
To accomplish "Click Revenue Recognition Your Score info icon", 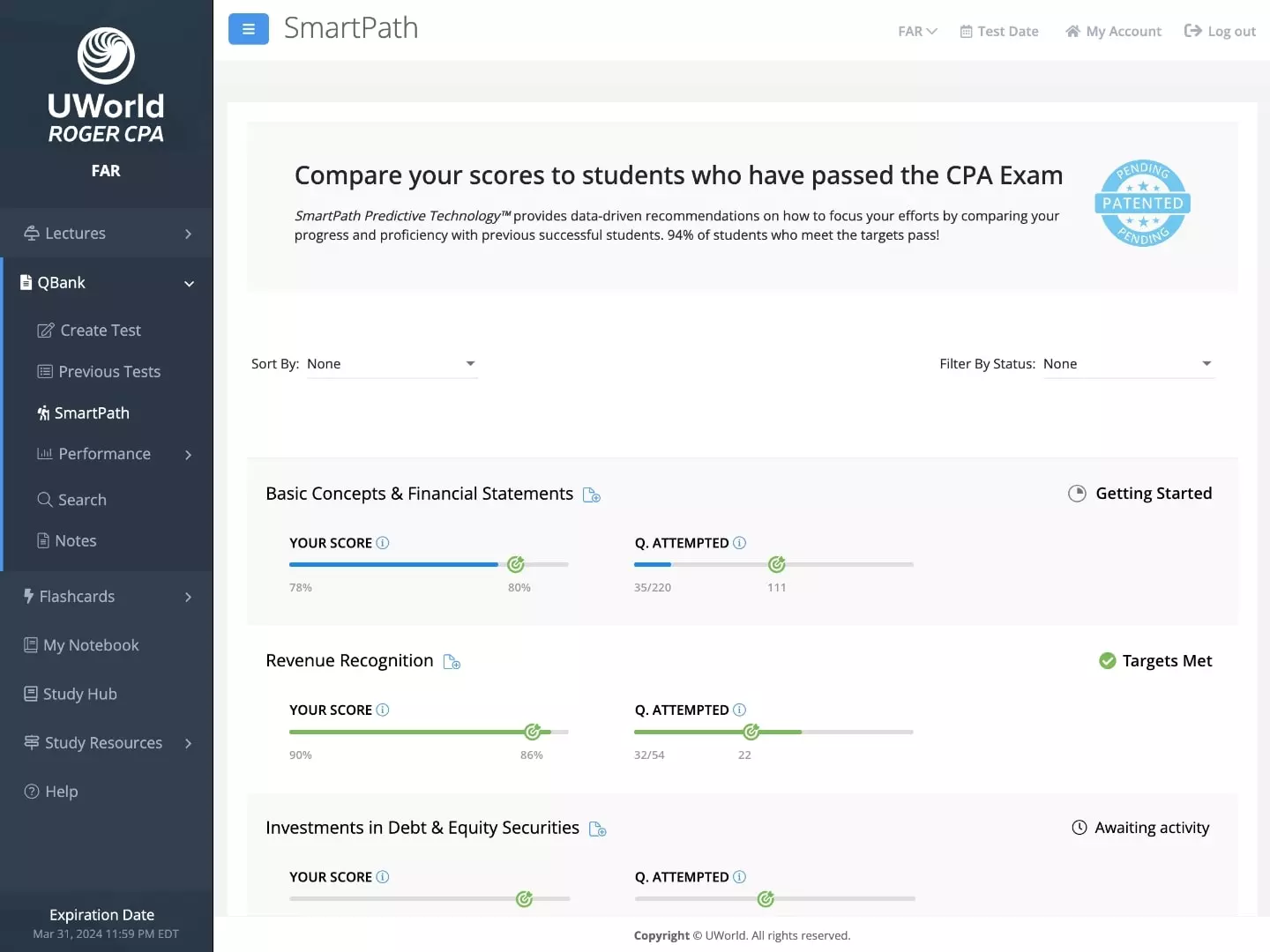I will point(383,710).
